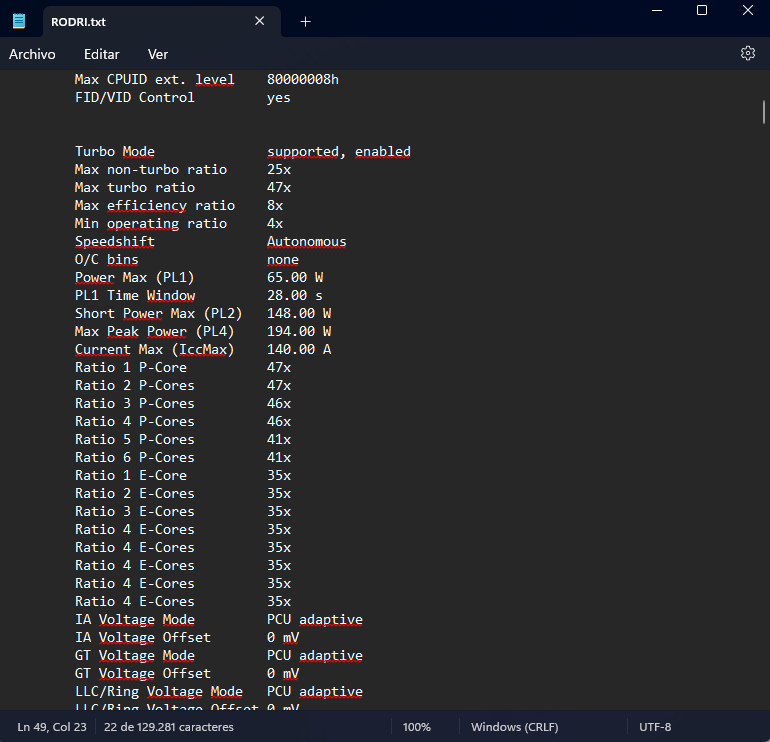Click 'GT Voltage Offset' label
770x742 pixels.
(x=142, y=674)
